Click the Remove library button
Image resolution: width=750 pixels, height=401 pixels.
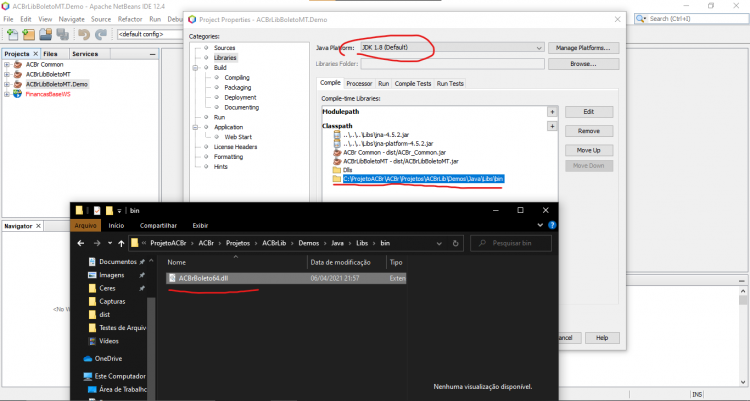pos(589,131)
